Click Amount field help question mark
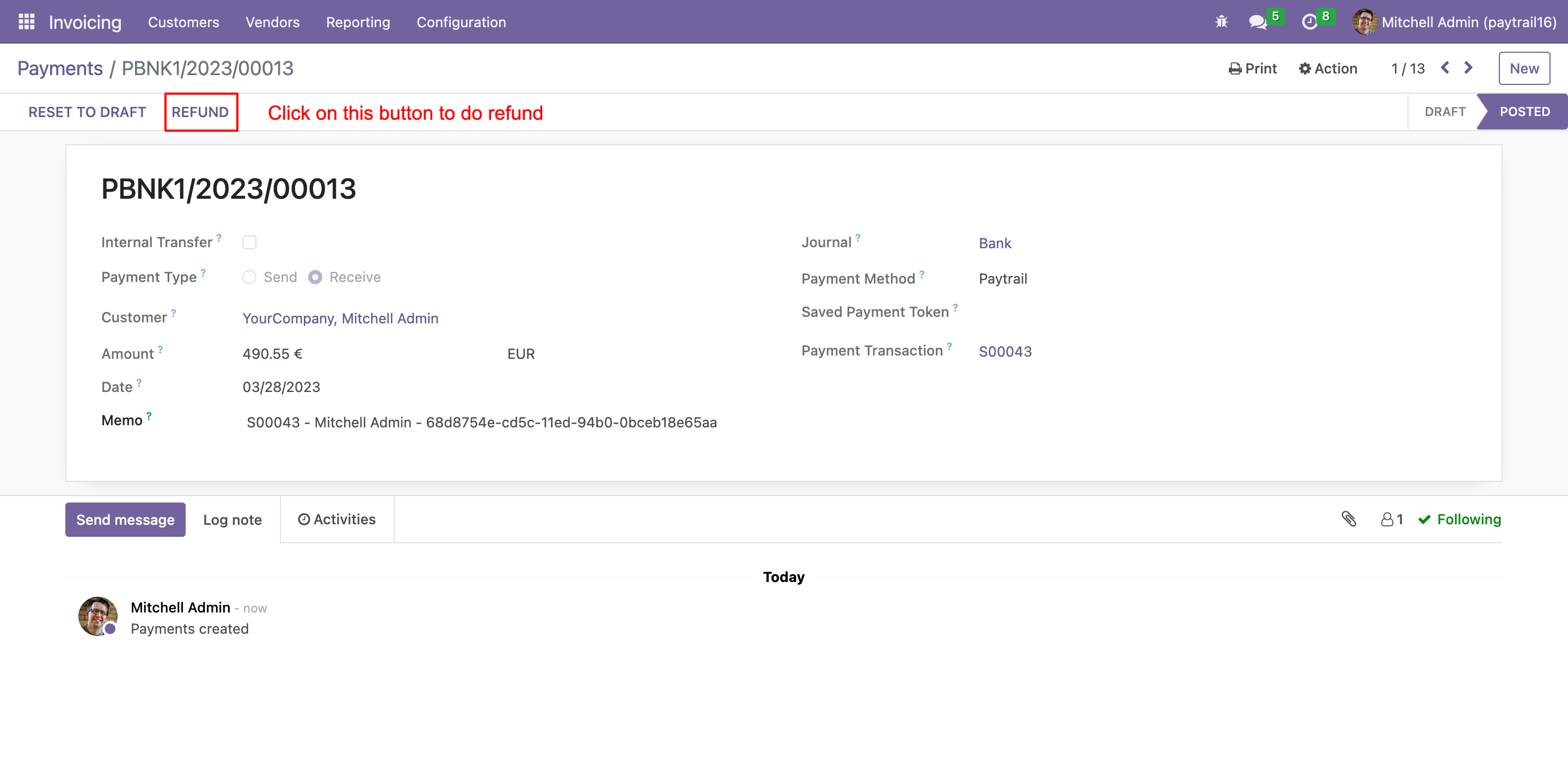Viewport: 1568px width, 784px height. pyautogui.click(x=160, y=349)
